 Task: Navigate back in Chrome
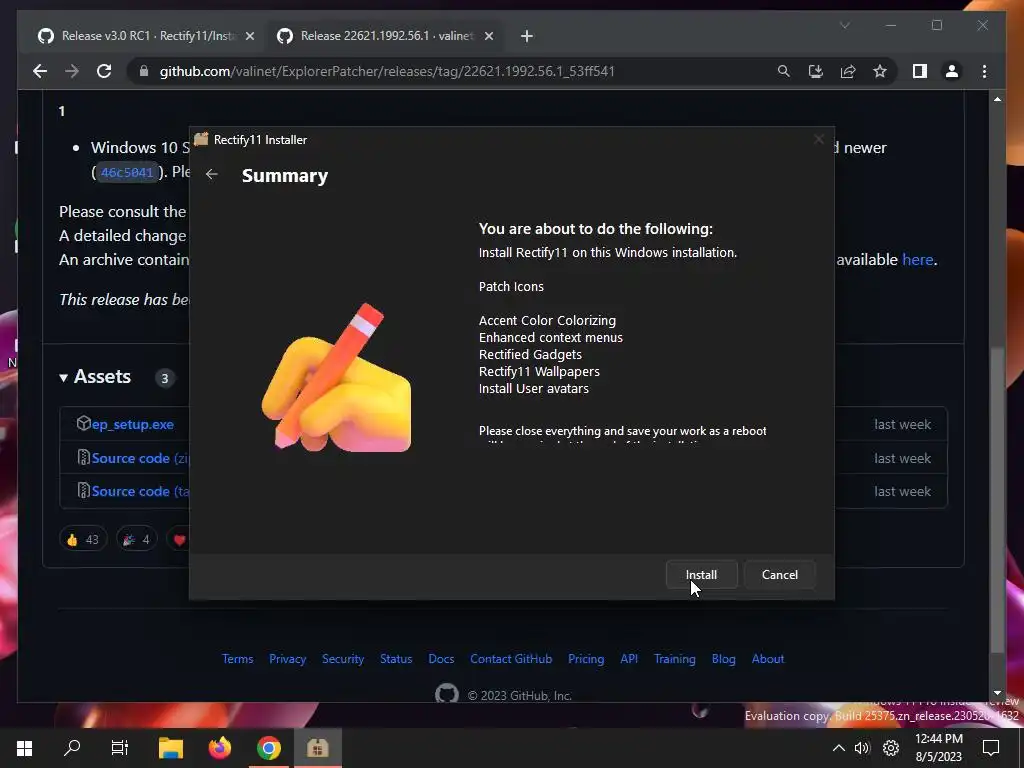pyautogui.click(x=40, y=71)
